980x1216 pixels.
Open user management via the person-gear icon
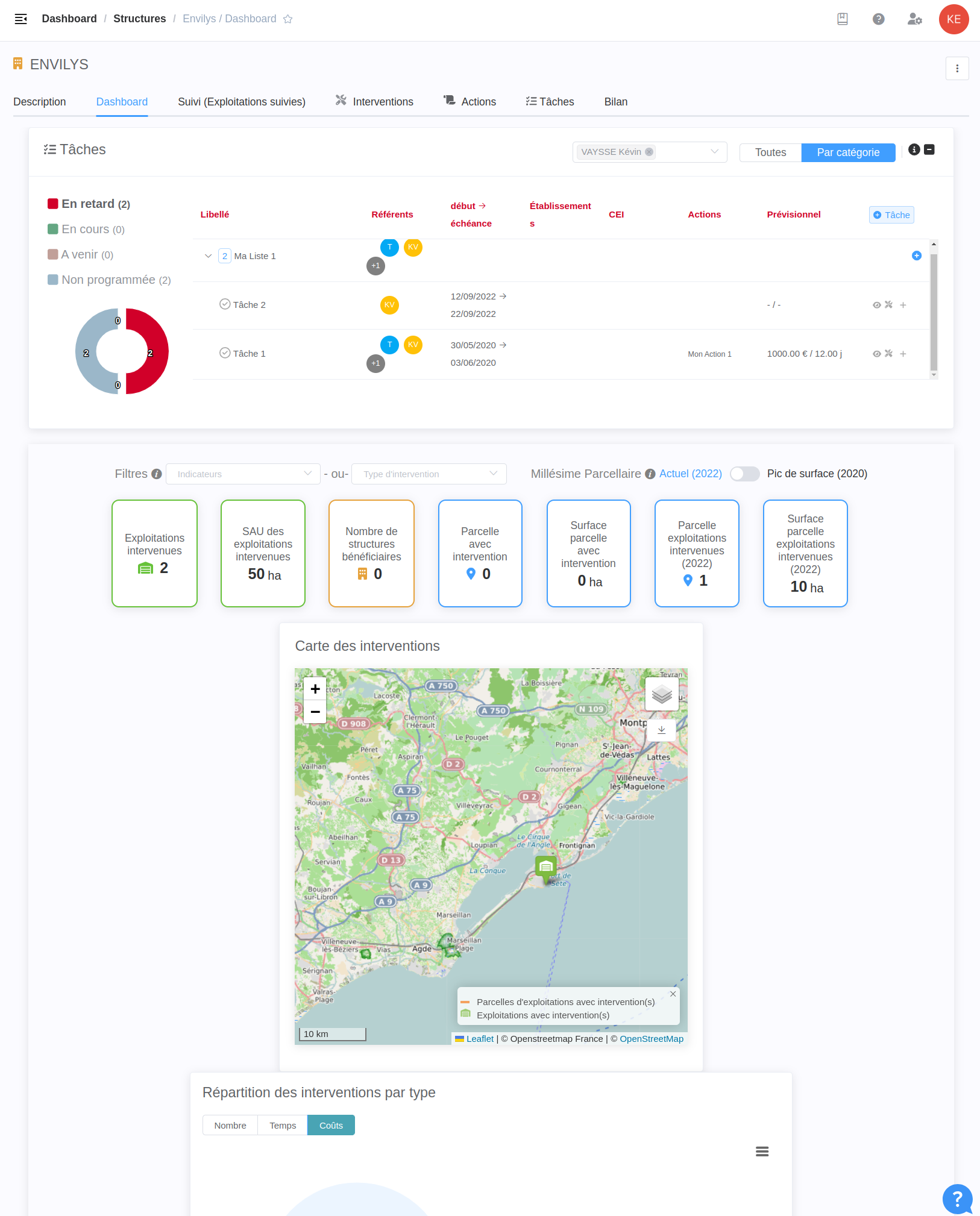click(x=914, y=19)
